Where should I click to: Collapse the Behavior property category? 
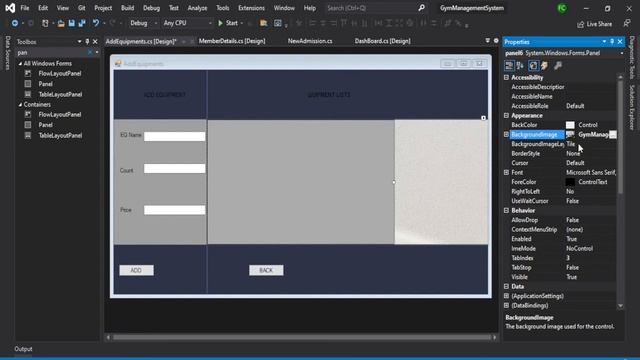click(507, 211)
